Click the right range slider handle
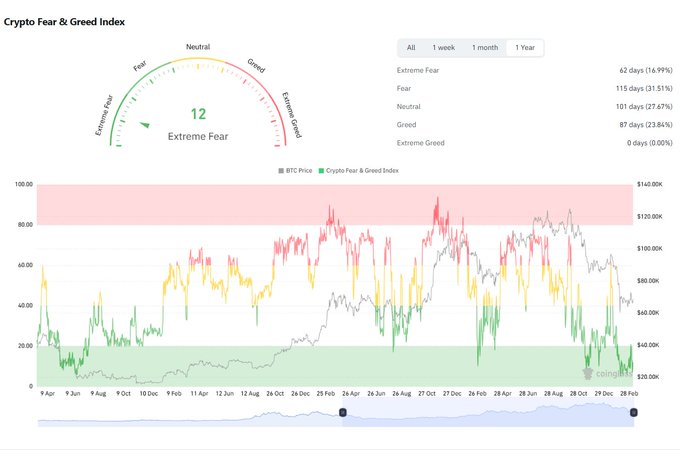 point(633,412)
